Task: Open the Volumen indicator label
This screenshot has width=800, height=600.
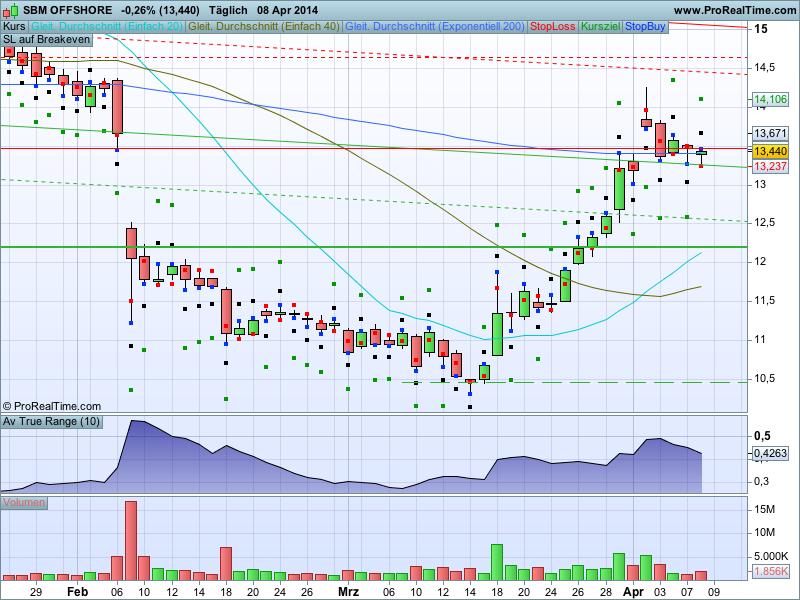Action: click(x=24, y=503)
